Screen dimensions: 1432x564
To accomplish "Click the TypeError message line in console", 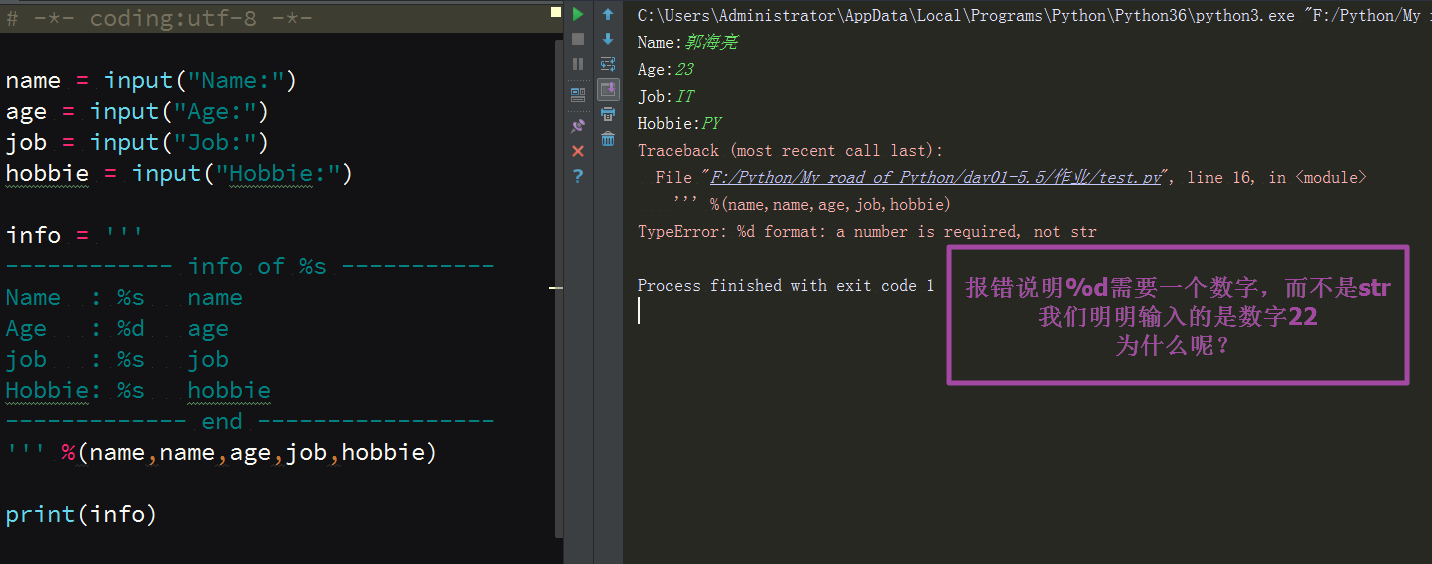I will [867, 232].
